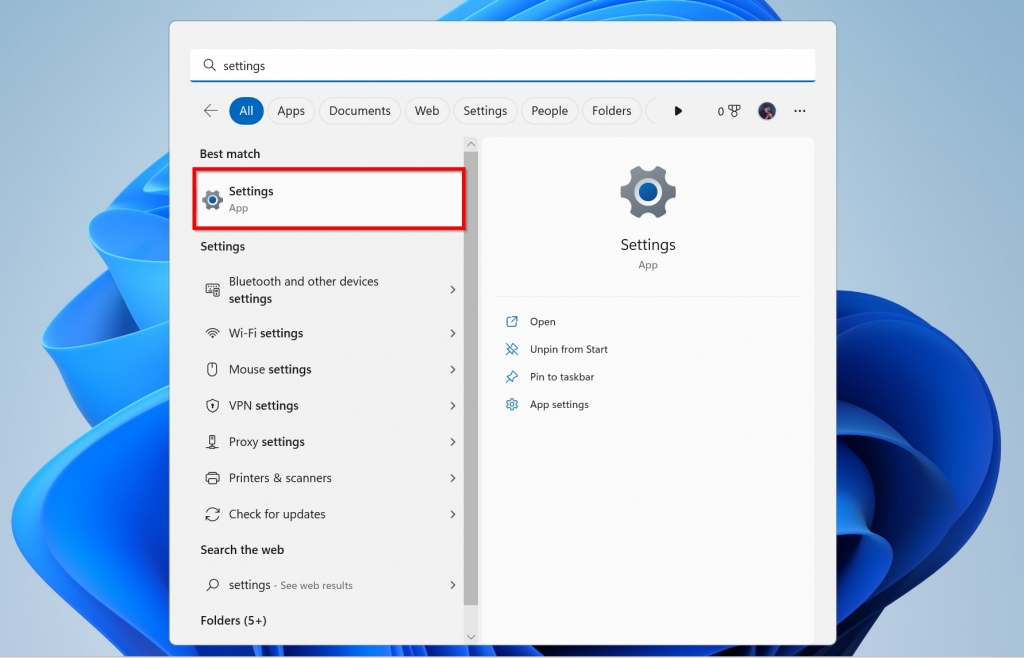Open App settings via its gear icon
The image size is (1024, 658).
[511, 404]
